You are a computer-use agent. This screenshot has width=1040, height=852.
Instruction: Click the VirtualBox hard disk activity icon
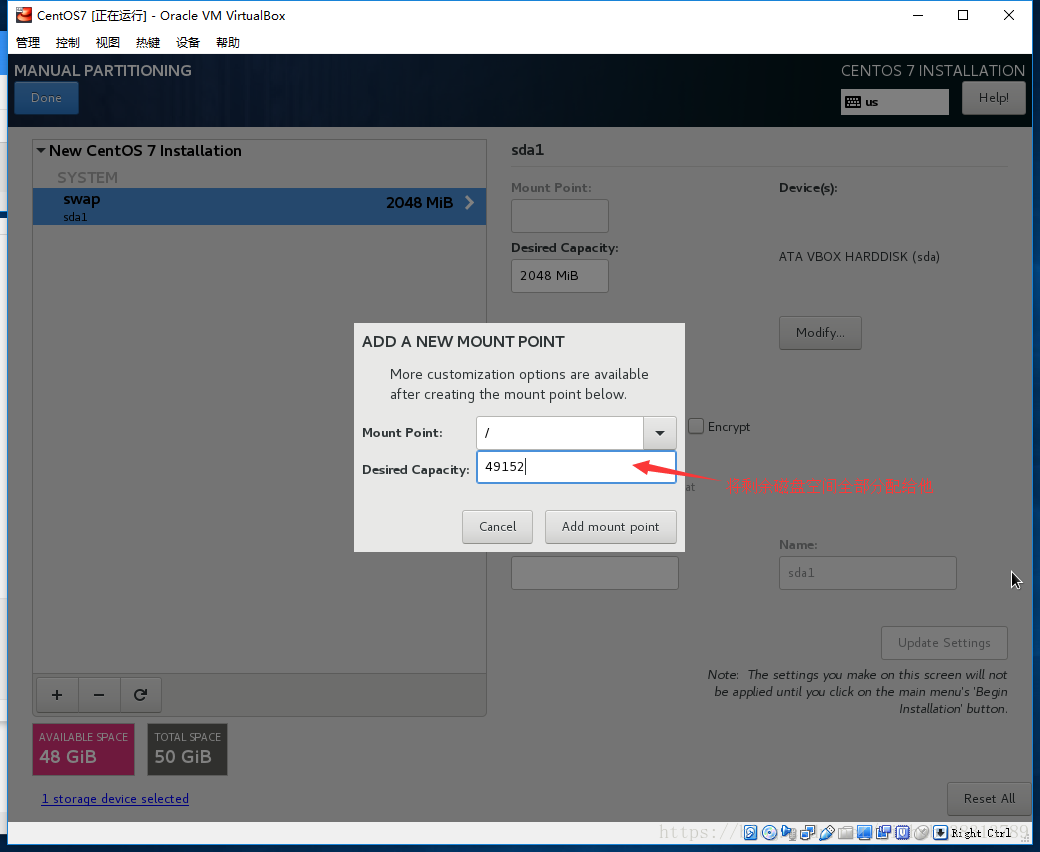(x=750, y=833)
